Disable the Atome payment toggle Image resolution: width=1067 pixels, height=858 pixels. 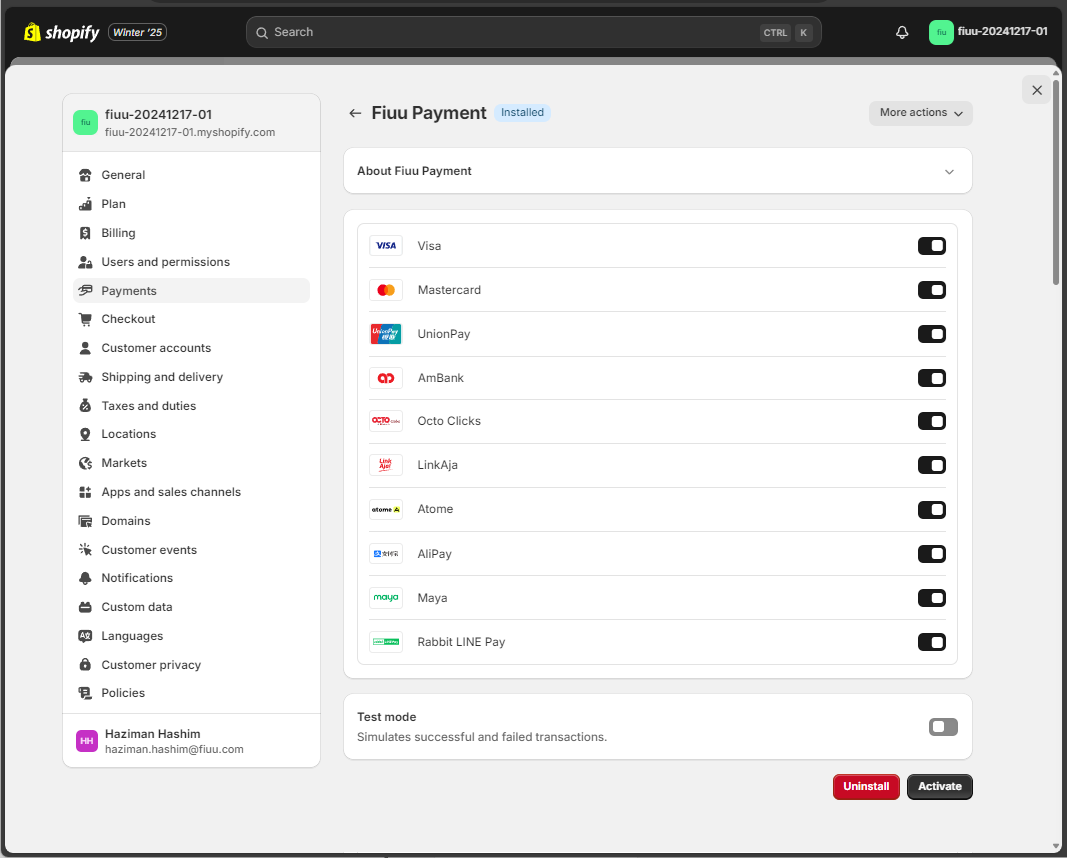coord(932,510)
